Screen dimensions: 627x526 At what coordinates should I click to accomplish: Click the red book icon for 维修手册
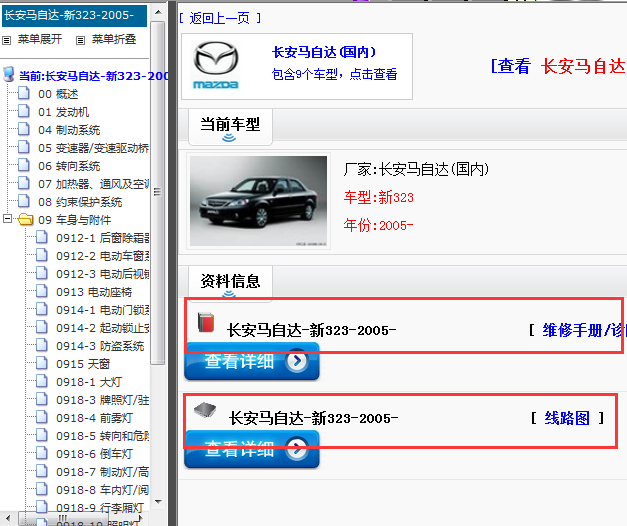(x=206, y=322)
